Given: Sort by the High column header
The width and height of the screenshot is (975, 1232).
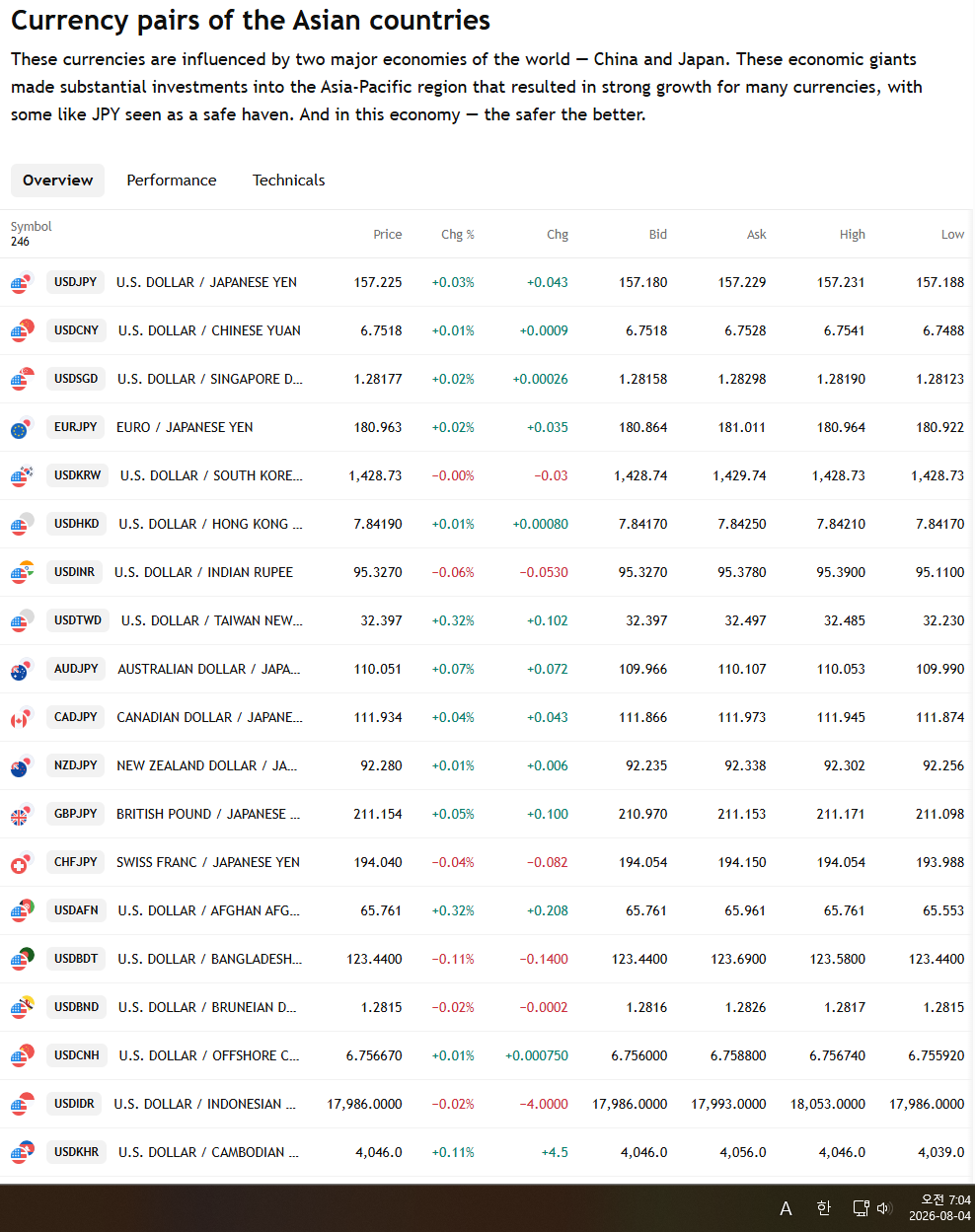Looking at the screenshot, I should click(853, 235).
